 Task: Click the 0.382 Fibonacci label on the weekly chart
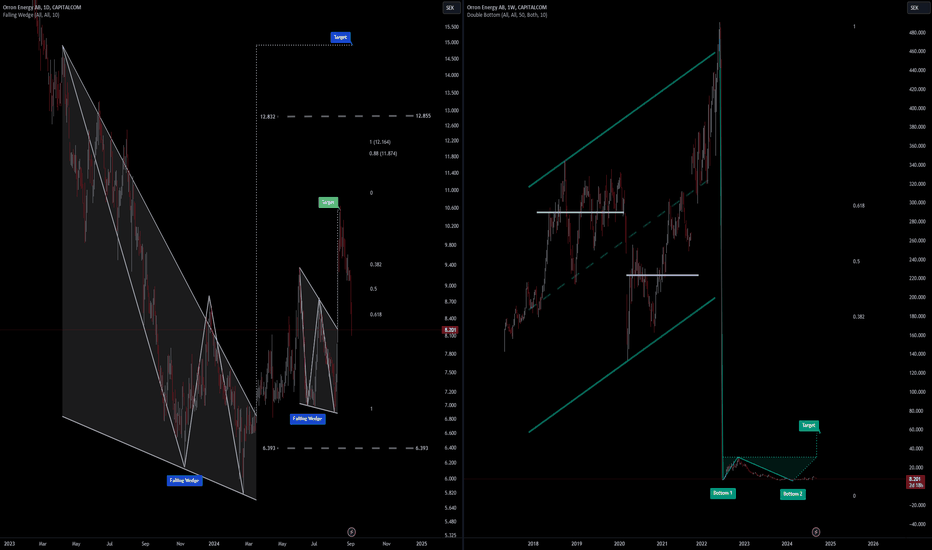[x=858, y=317]
